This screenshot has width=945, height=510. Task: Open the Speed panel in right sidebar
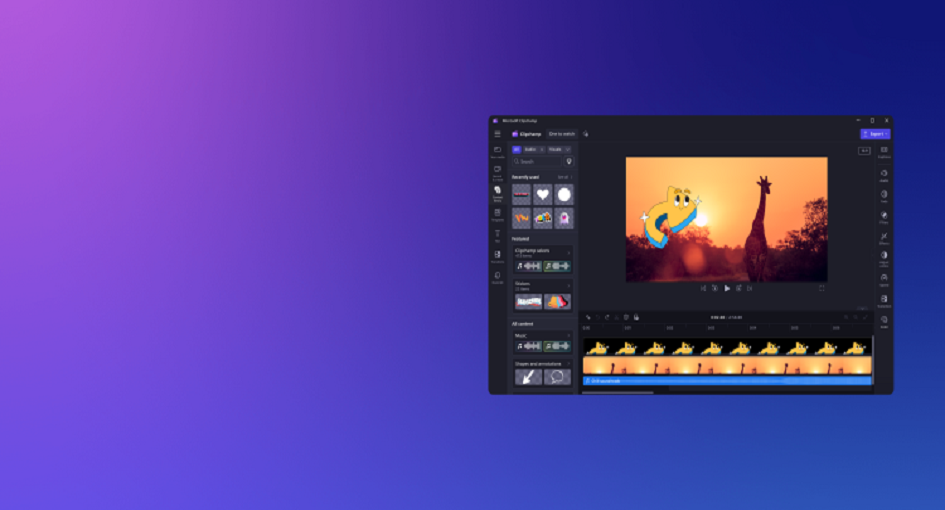coord(884,280)
